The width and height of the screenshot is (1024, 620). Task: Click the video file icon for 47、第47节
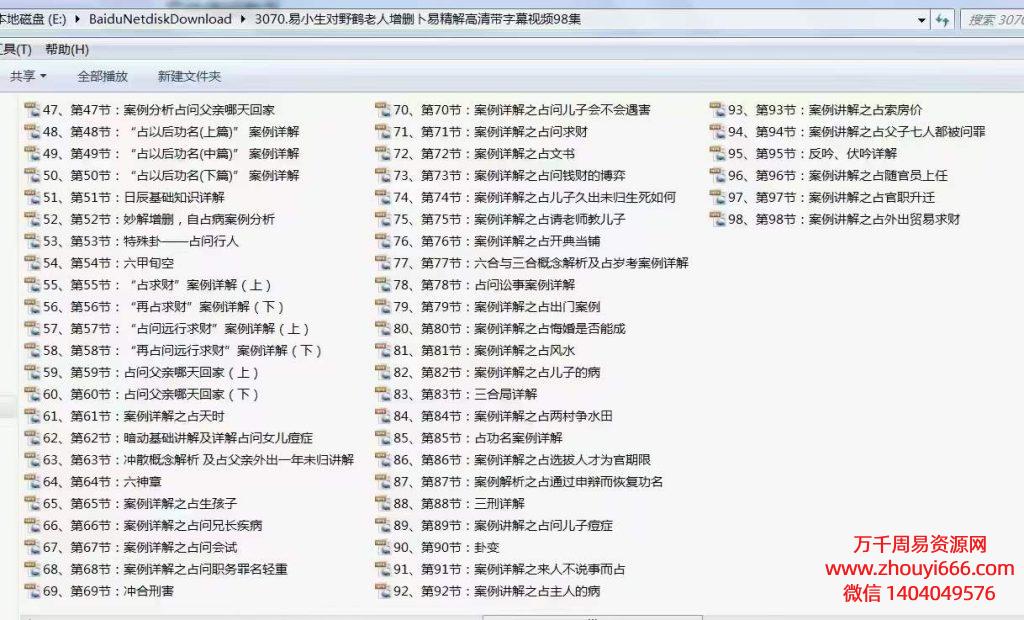coord(31,110)
